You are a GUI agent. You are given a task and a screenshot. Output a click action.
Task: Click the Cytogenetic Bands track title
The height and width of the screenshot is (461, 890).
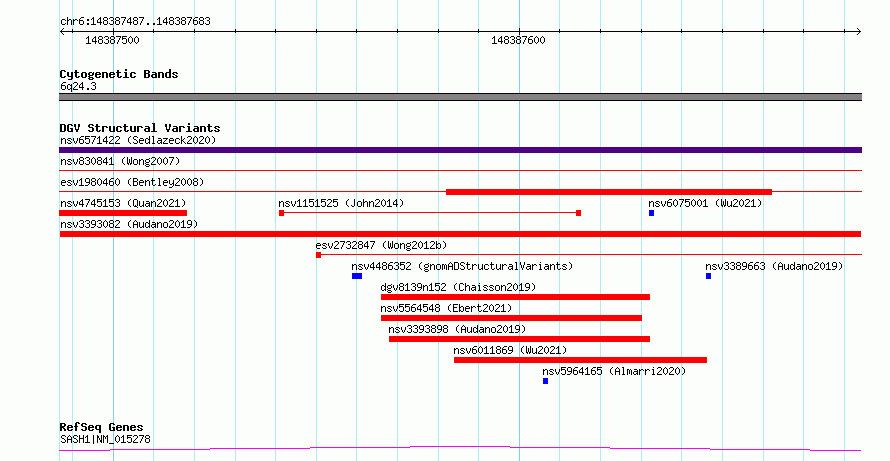119,74
